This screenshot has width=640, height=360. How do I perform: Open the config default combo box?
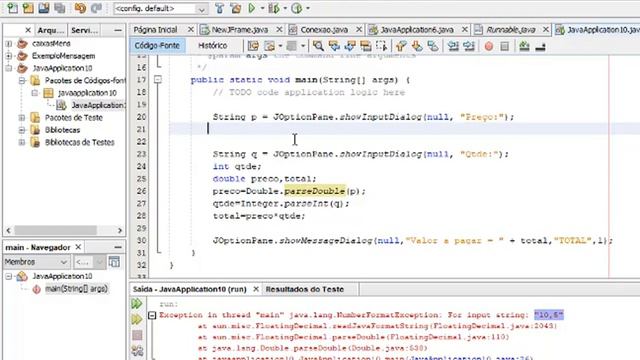click(160, 9)
